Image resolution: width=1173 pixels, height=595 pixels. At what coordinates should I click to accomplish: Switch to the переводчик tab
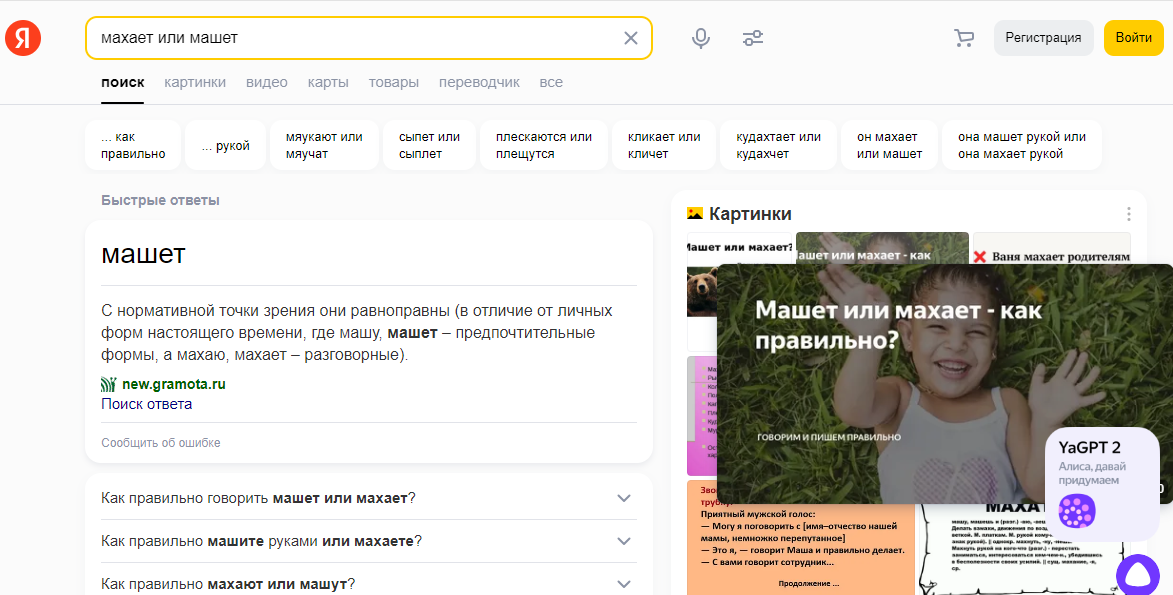[x=480, y=82]
